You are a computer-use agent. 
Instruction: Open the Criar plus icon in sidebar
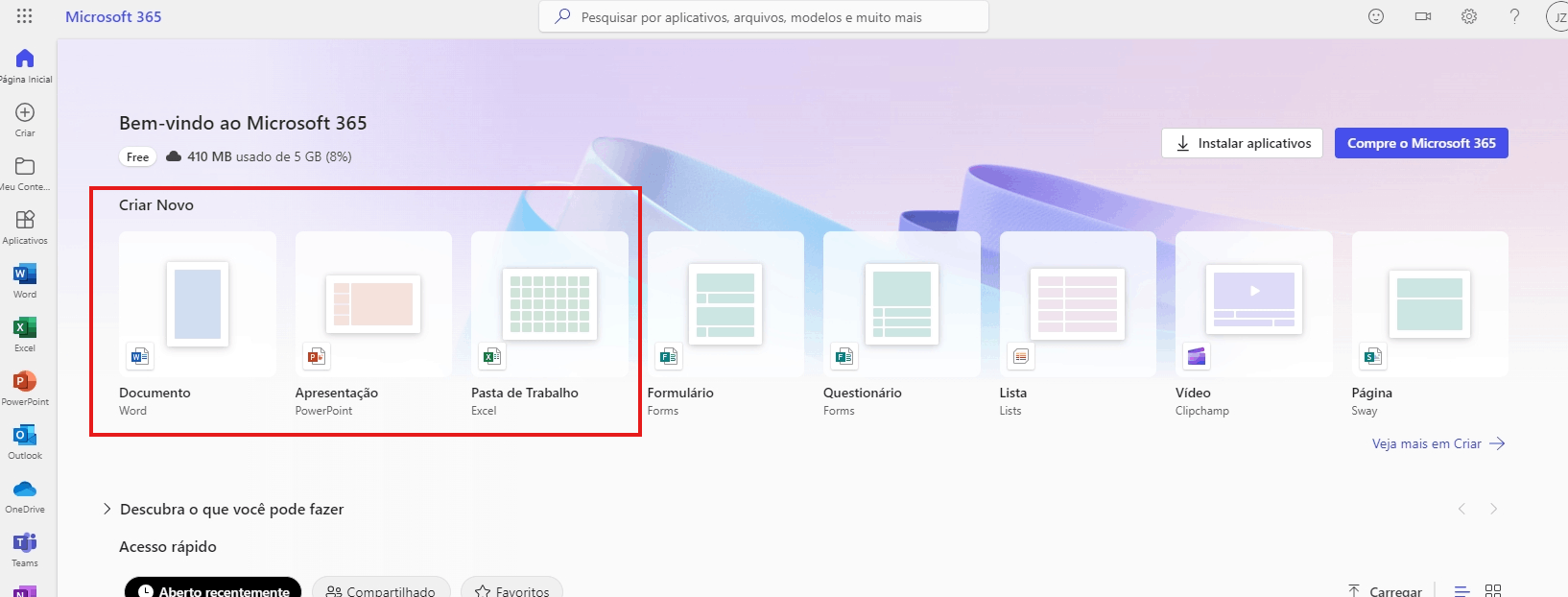(x=25, y=112)
